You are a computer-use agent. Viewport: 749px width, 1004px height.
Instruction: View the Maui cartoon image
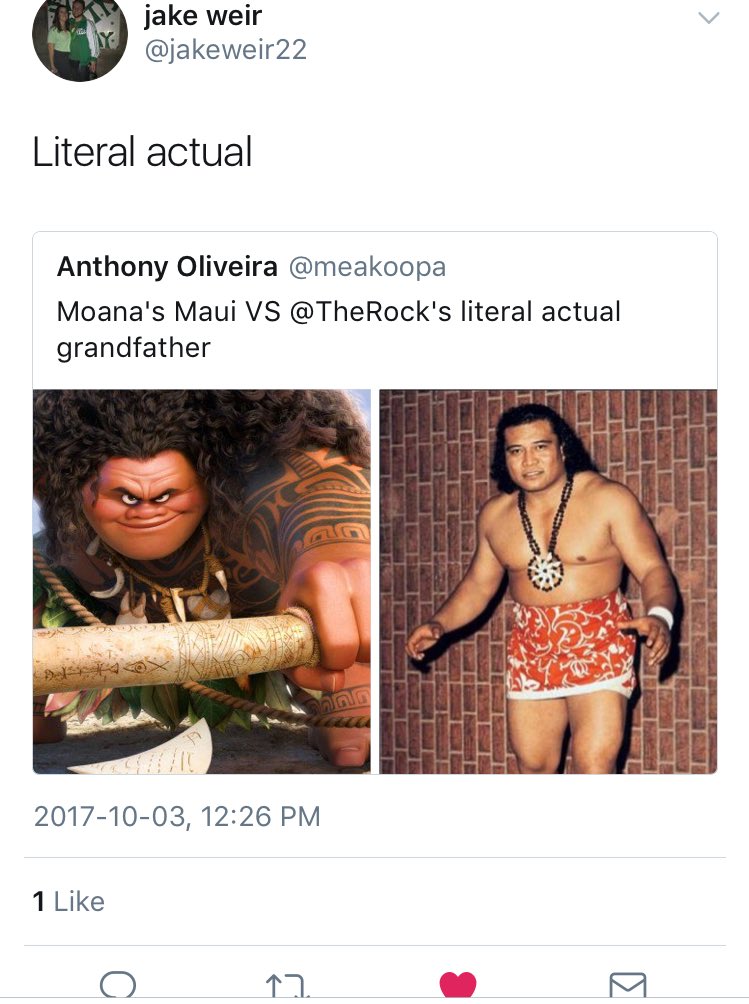202,581
